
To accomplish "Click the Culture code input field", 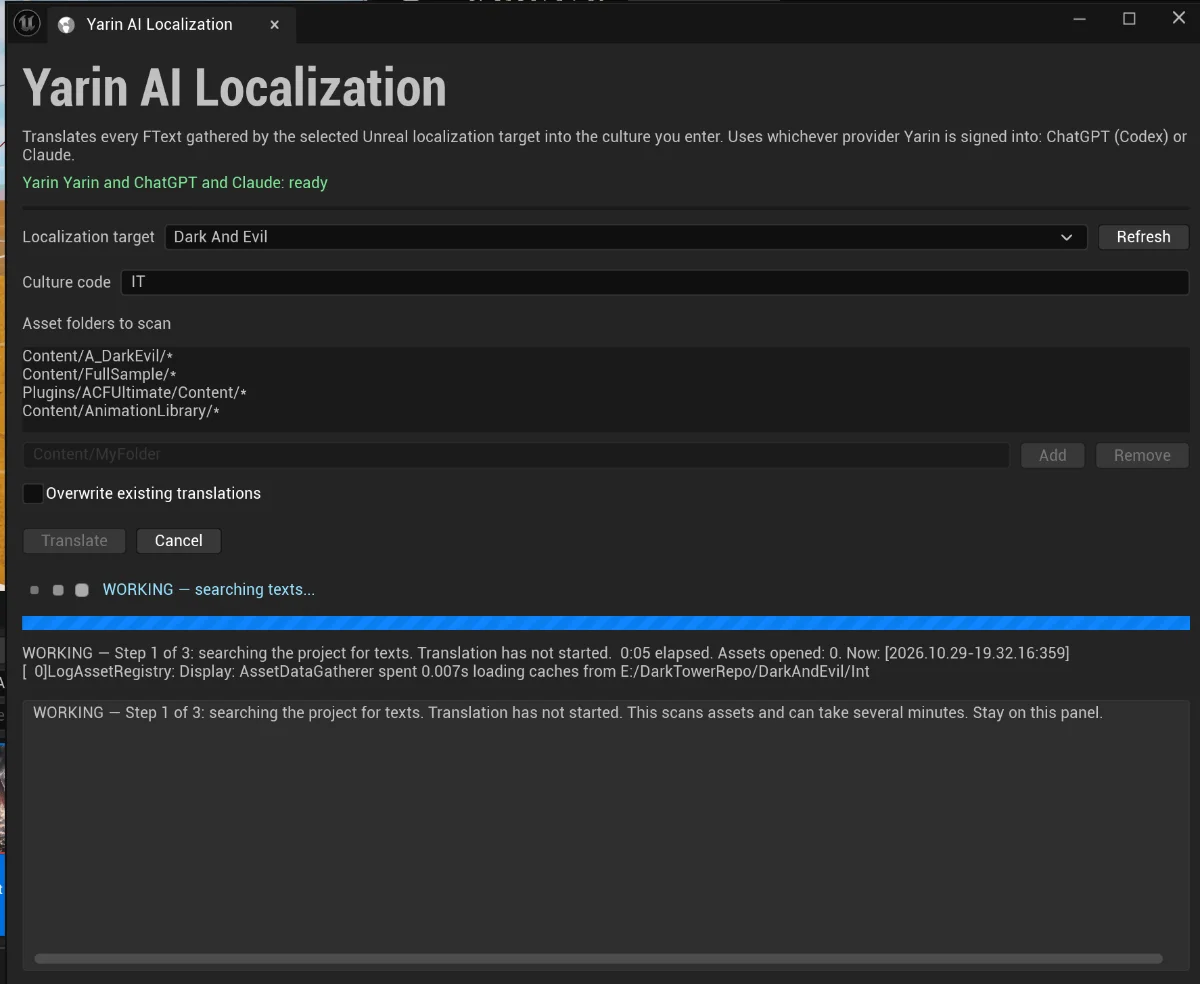I will coord(655,282).
